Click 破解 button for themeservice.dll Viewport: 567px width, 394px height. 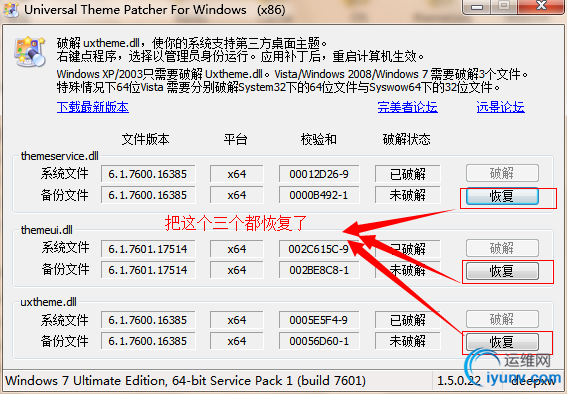pos(502,174)
